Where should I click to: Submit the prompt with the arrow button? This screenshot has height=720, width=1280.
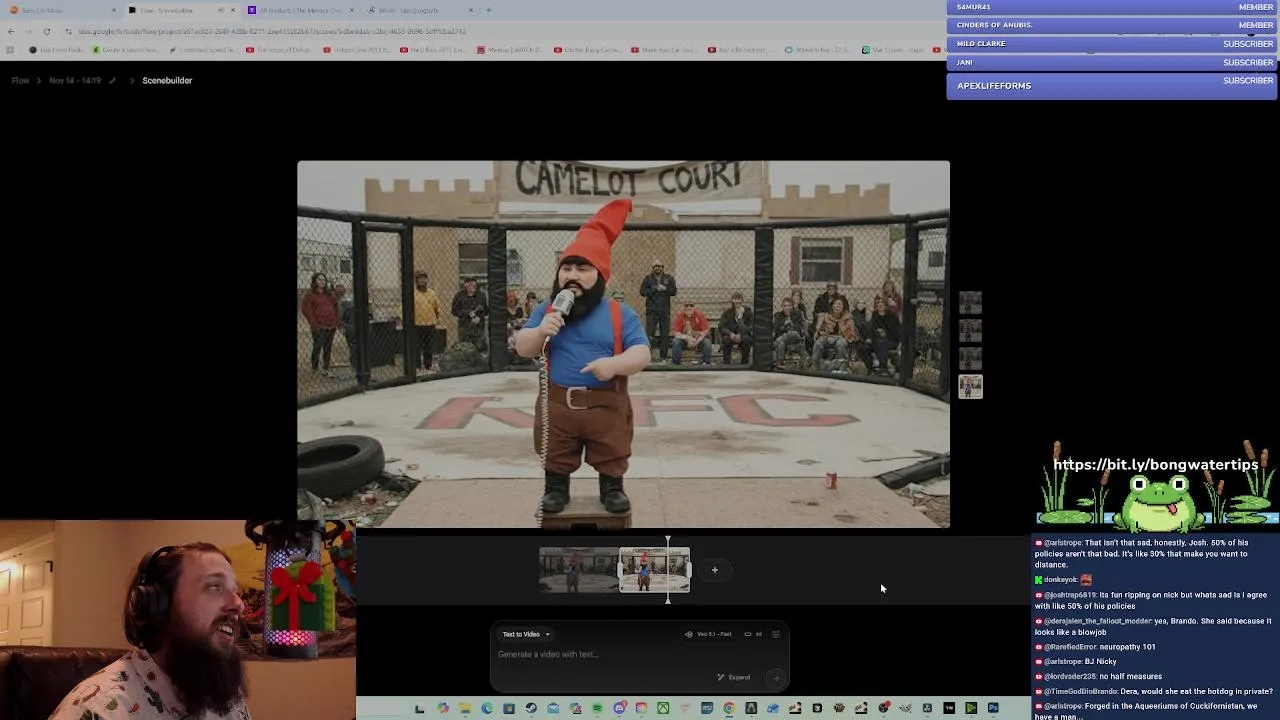[x=775, y=677]
